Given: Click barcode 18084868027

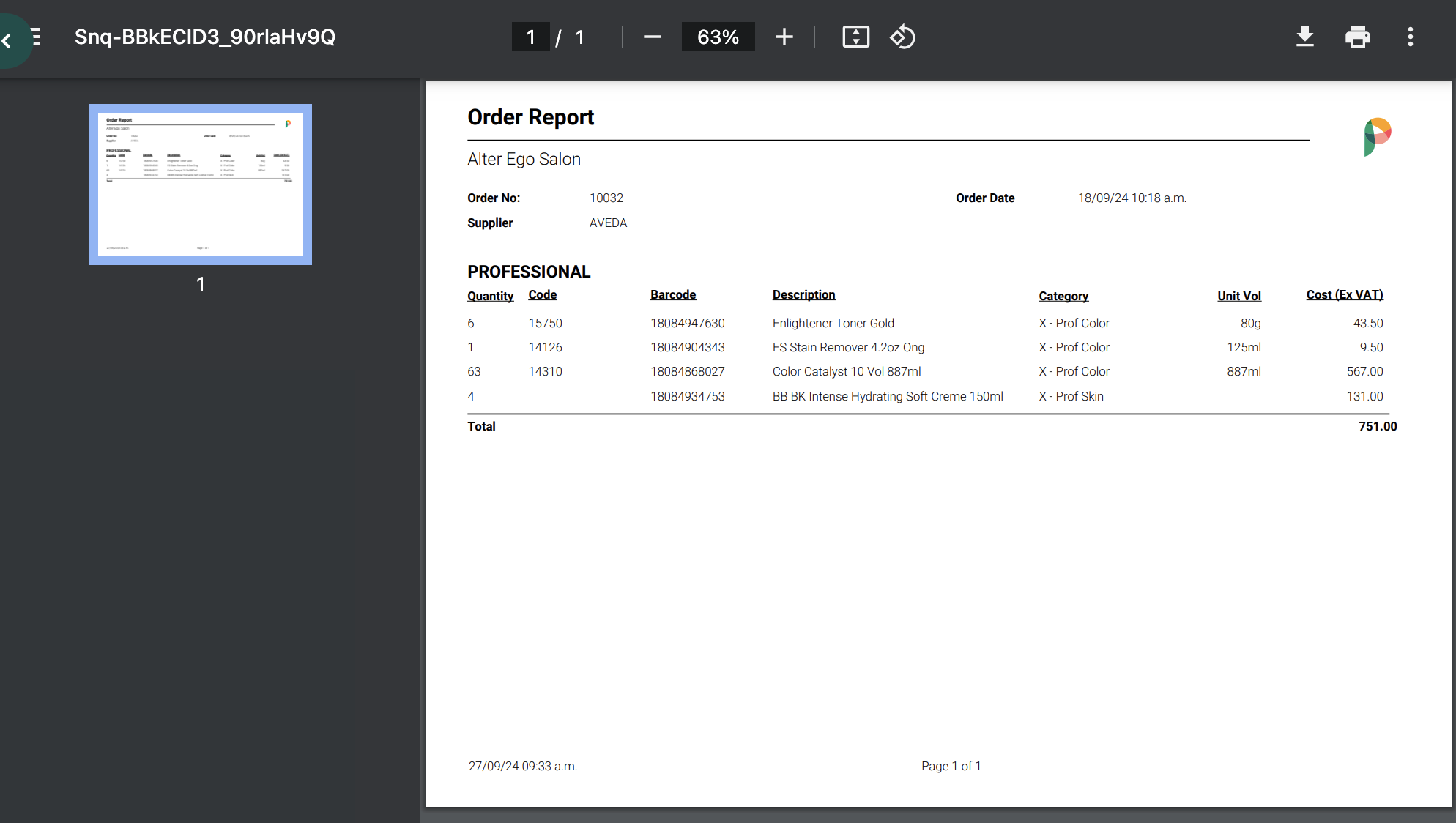Looking at the screenshot, I should tap(688, 371).
